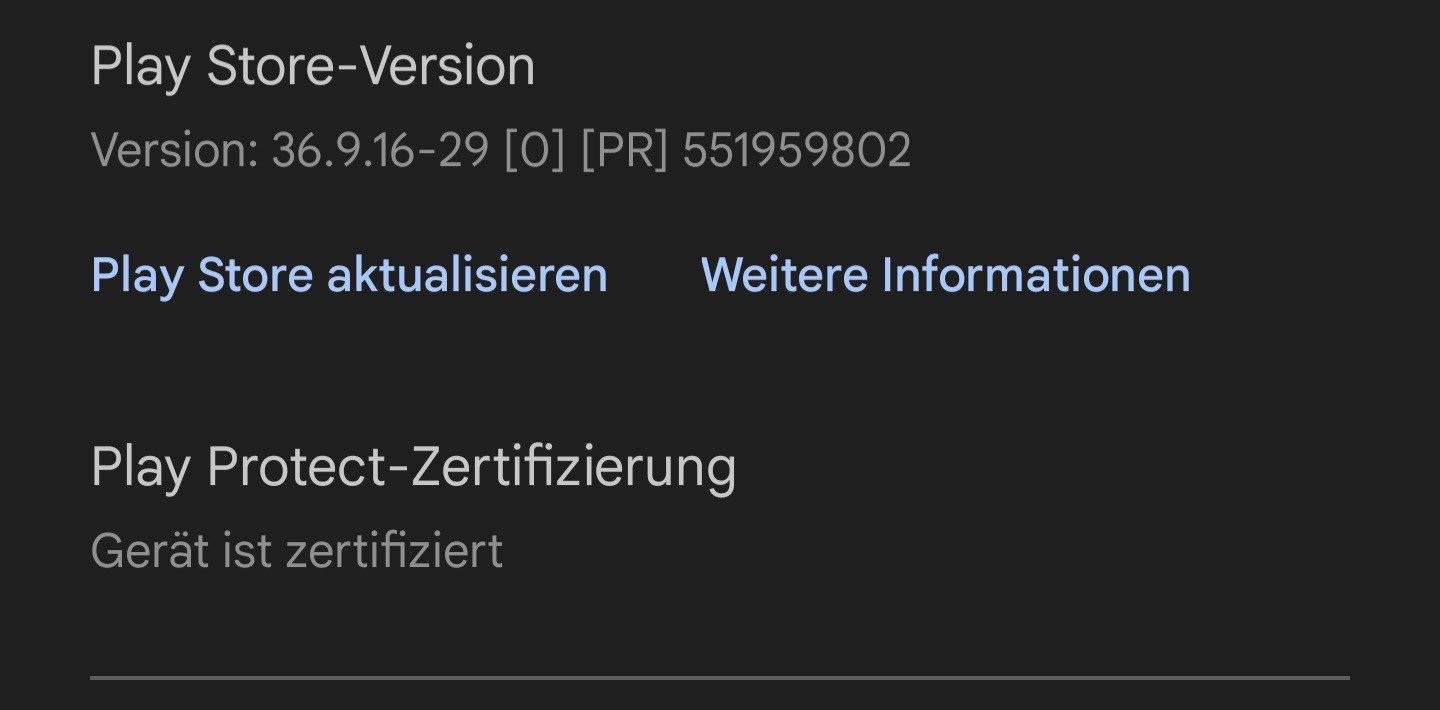The height and width of the screenshot is (710, 1440).
Task: Tap the "[PR]" tag in version text
Action: tap(624, 151)
